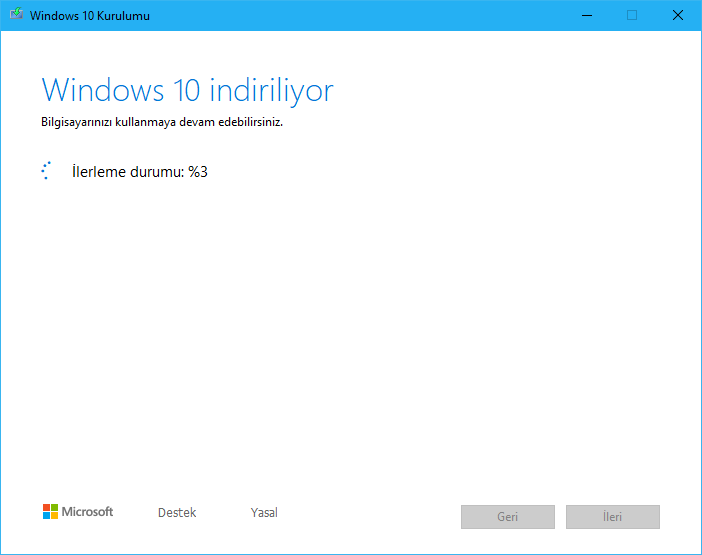702x555 pixels.
Task: Click the disabled maximize button
Action: 632,16
